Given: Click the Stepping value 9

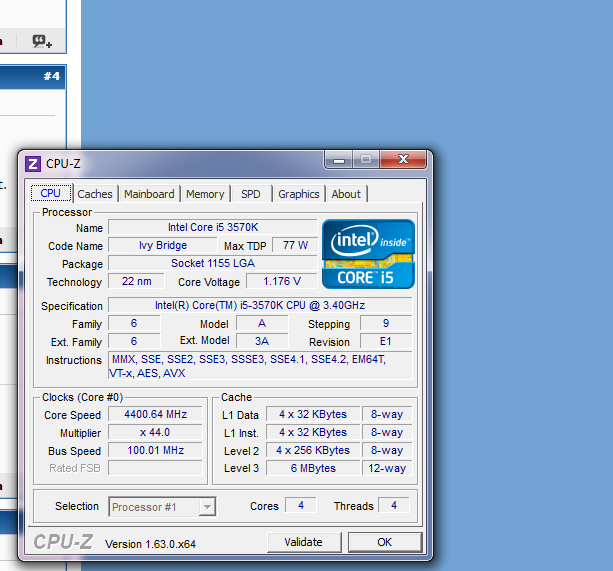Looking at the screenshot, I should click(386, 324).
